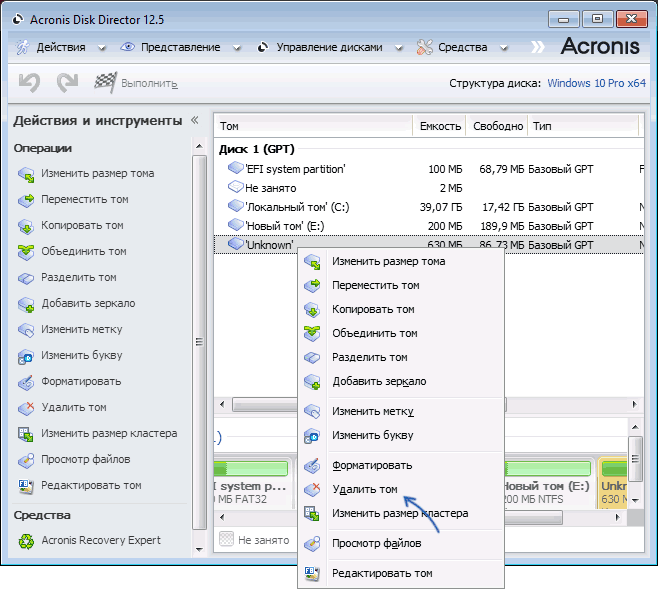Select Удалить том in context menu

tap(364, 489)
